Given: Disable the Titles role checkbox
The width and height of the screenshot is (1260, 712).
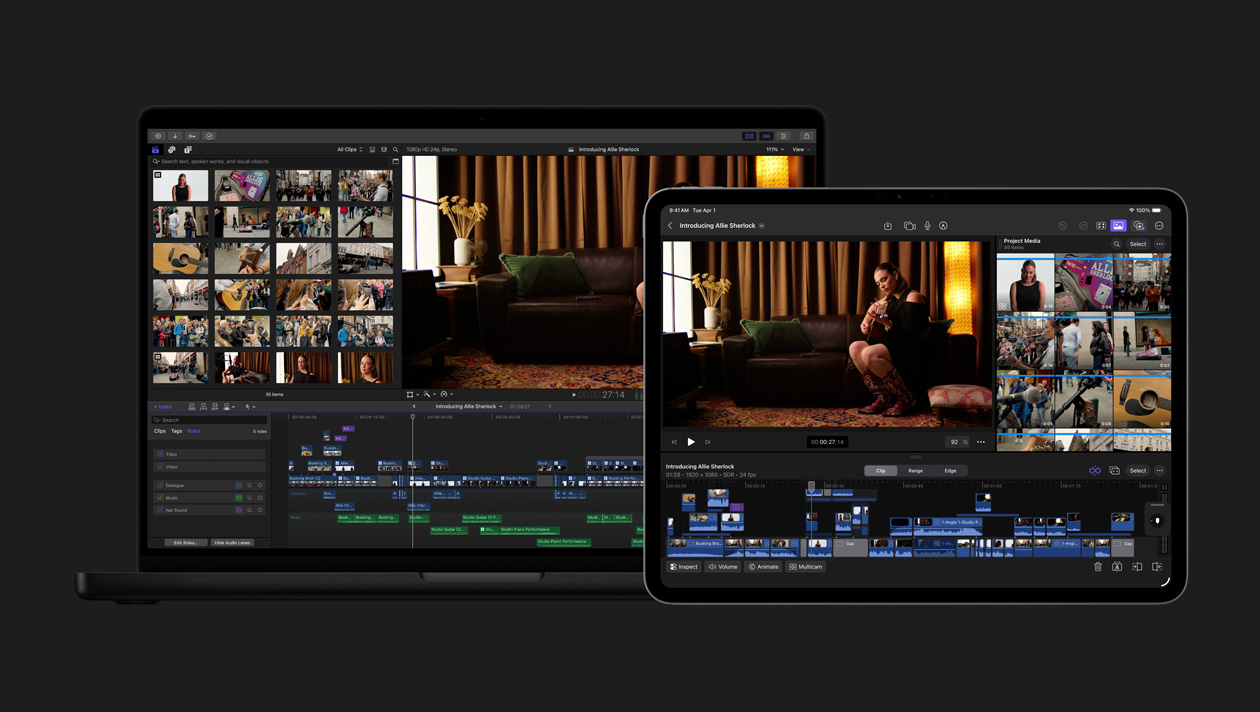Looking at the screenshot, I should 160,454.
